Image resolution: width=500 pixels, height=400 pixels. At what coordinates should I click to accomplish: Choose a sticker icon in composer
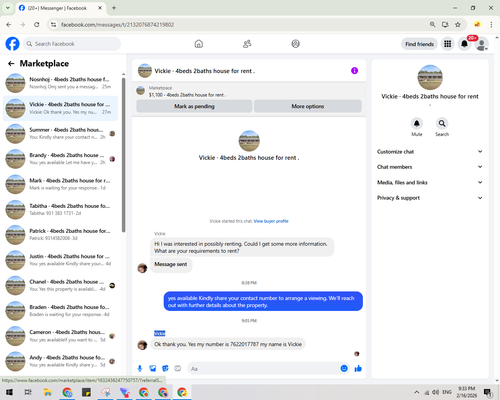(x=165, y=368)
